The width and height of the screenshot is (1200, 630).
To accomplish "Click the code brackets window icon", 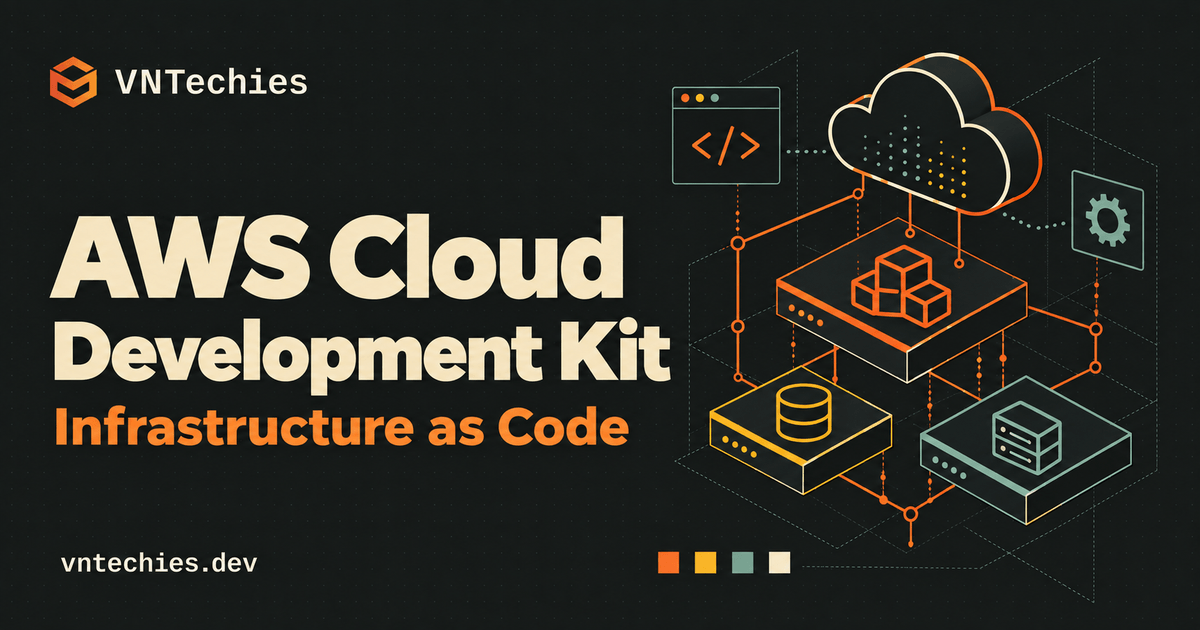I will tap(726, 136).
